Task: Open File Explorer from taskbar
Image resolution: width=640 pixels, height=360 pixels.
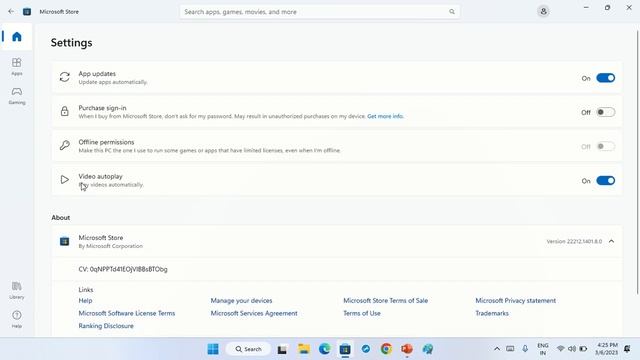Action: (x=303, y=349)
